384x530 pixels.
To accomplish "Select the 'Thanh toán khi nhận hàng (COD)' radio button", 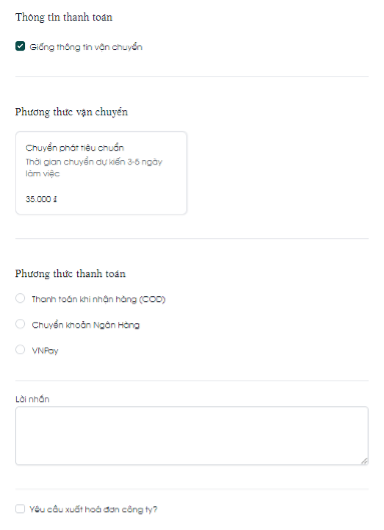I will coord(20,298).
